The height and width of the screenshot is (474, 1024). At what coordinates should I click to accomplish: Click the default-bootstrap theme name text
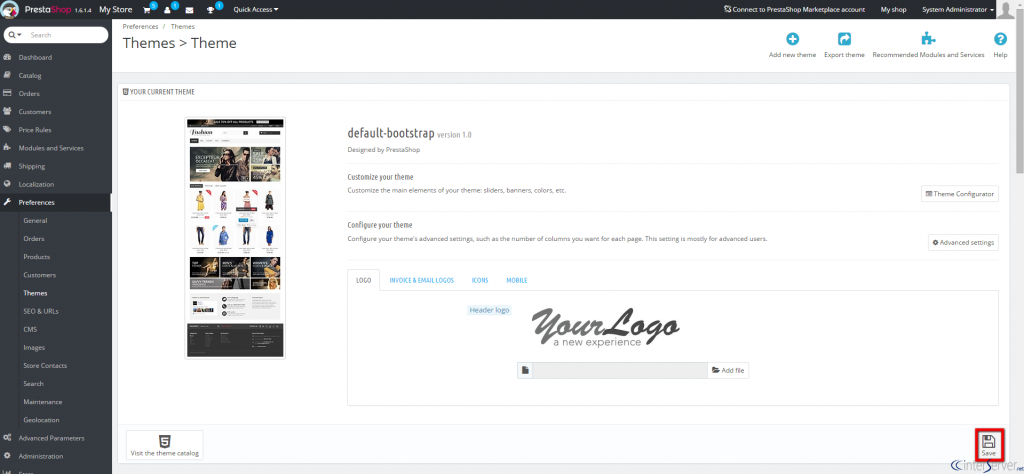pyautogui.click(x=391, y=133)
